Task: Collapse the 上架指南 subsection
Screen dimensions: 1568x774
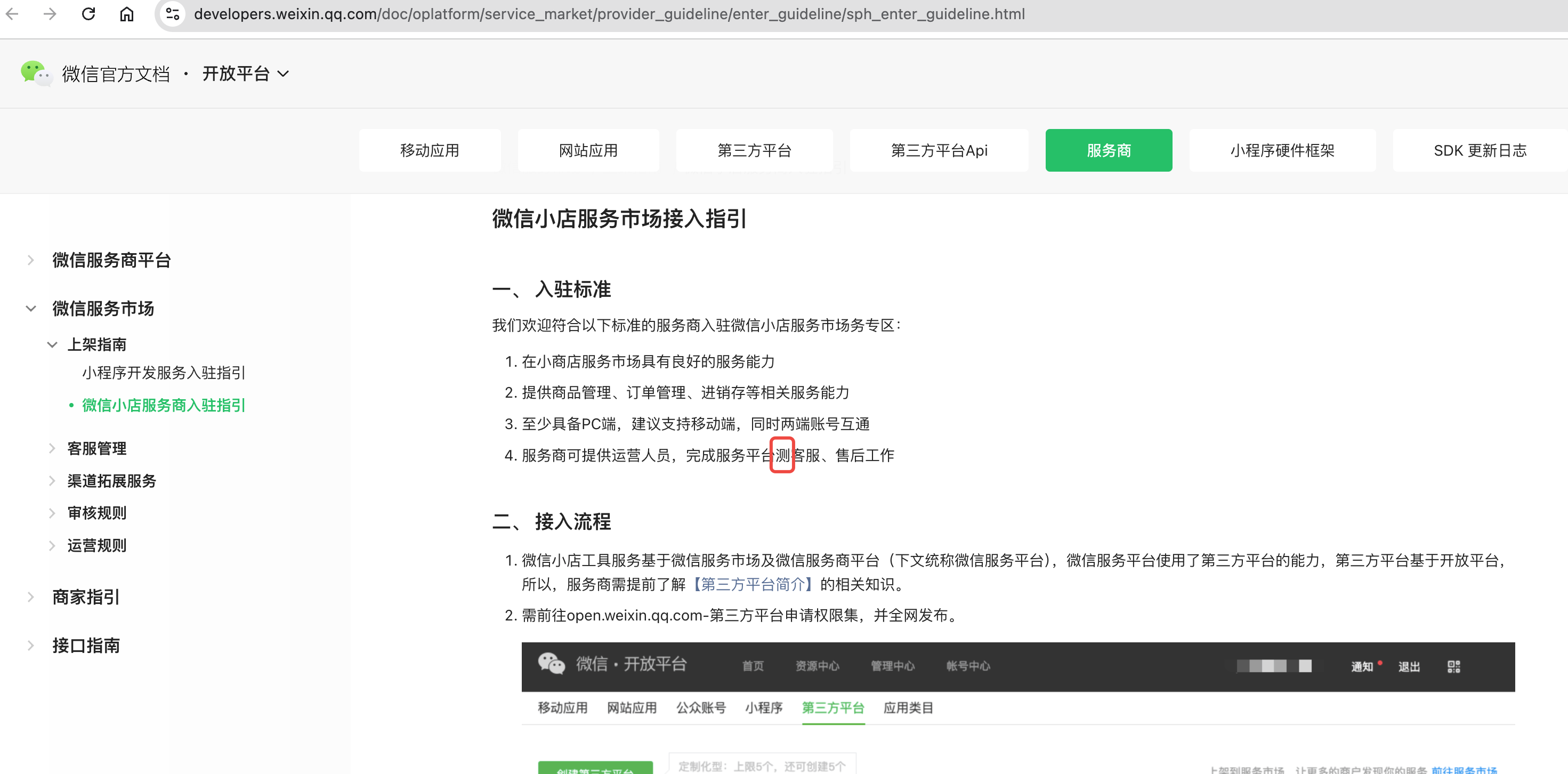Action: coord(96,344)
